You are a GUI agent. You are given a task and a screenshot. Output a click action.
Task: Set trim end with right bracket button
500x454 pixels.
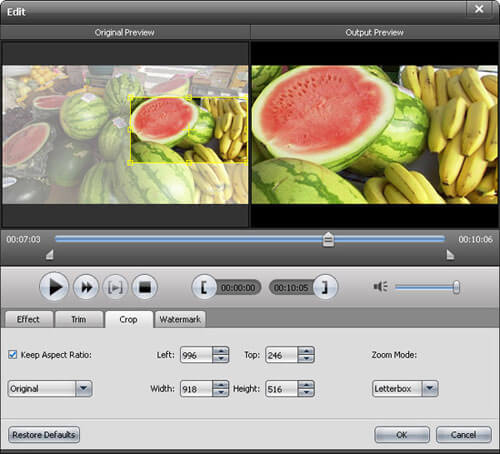[325, 287]
